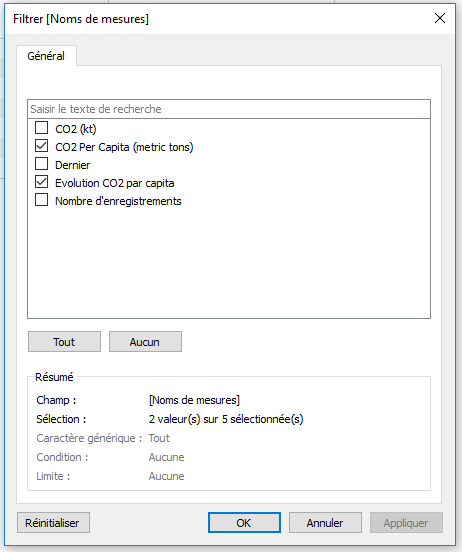Viewport: 462px width, 552px height.
Task: Uncheck Evolution CO2 par capita
Action: coord(42,182)
